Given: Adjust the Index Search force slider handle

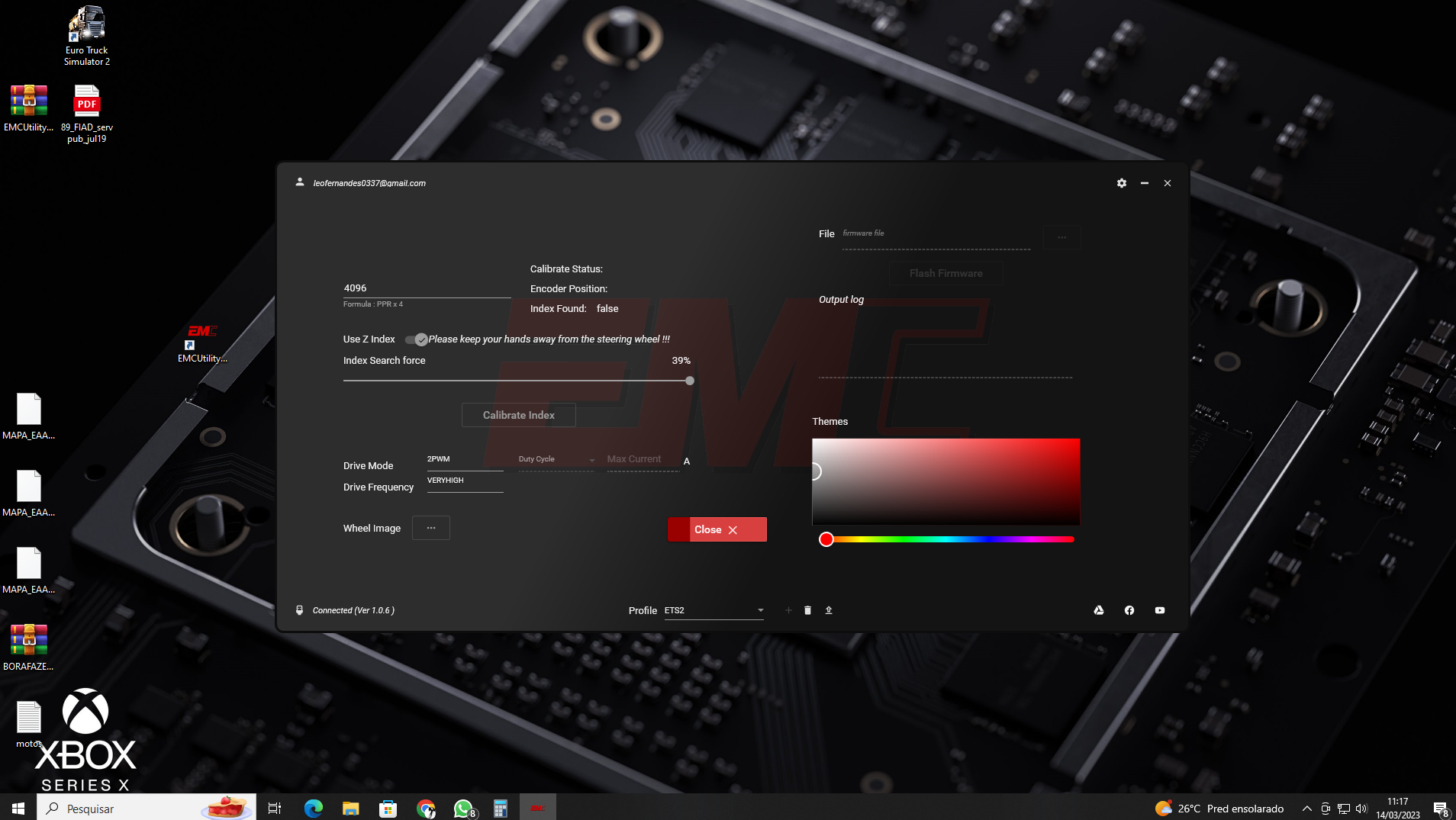Looking at the screenshot, I should pyautogui.click(x=690, y=381).
